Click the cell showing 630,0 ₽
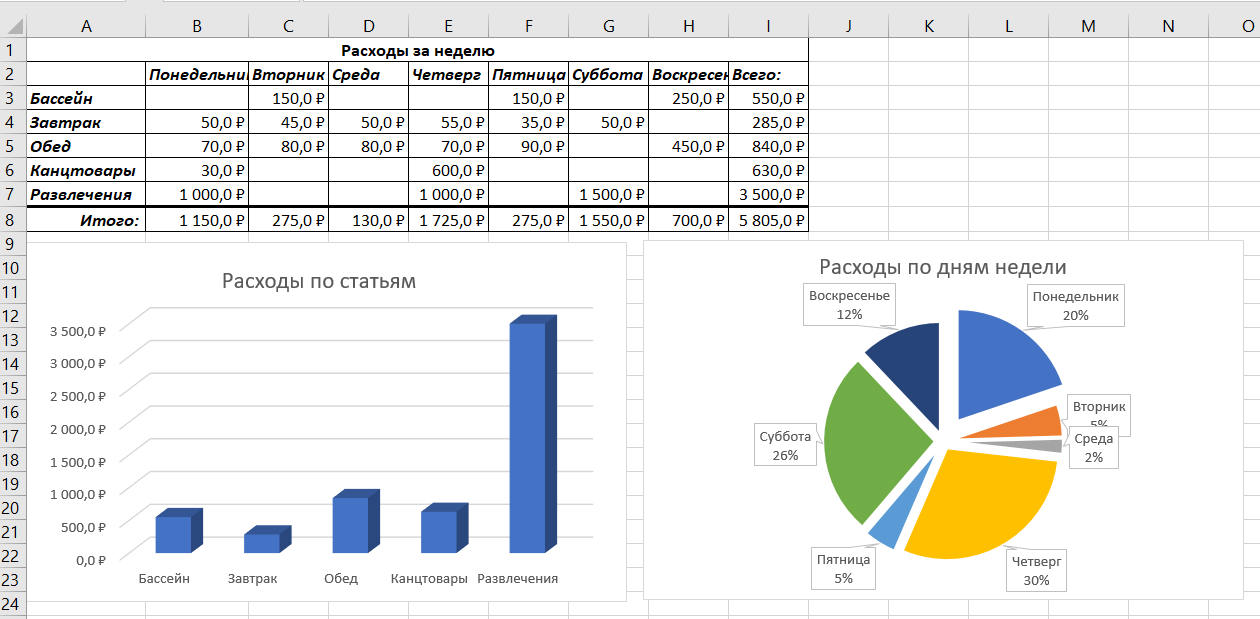Screen dimensions: 1260x619 tap(768, 171)
